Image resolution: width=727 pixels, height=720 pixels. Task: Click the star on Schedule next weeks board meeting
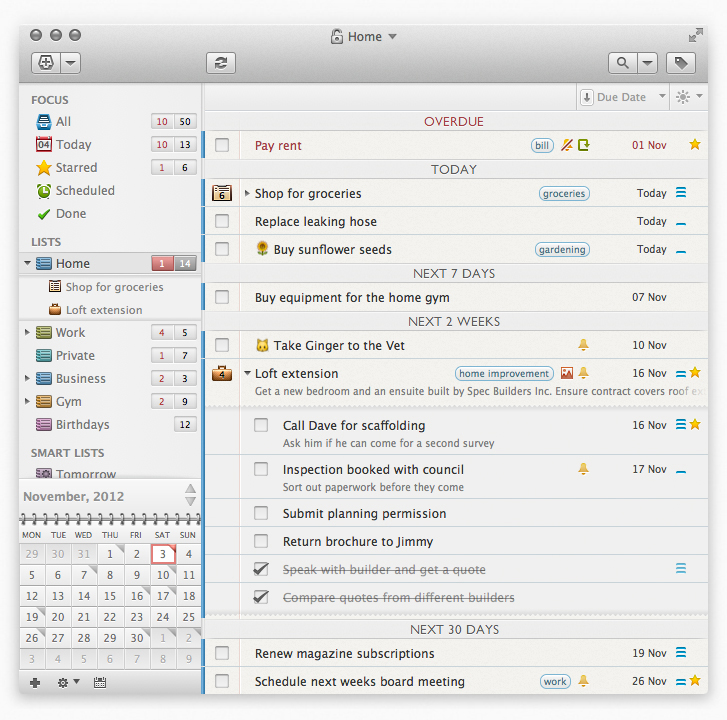tap(695, 681)
